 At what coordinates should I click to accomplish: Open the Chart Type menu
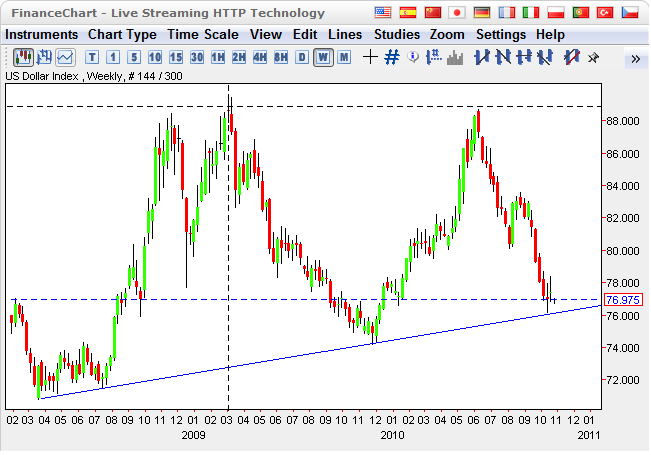pos(122,34)
